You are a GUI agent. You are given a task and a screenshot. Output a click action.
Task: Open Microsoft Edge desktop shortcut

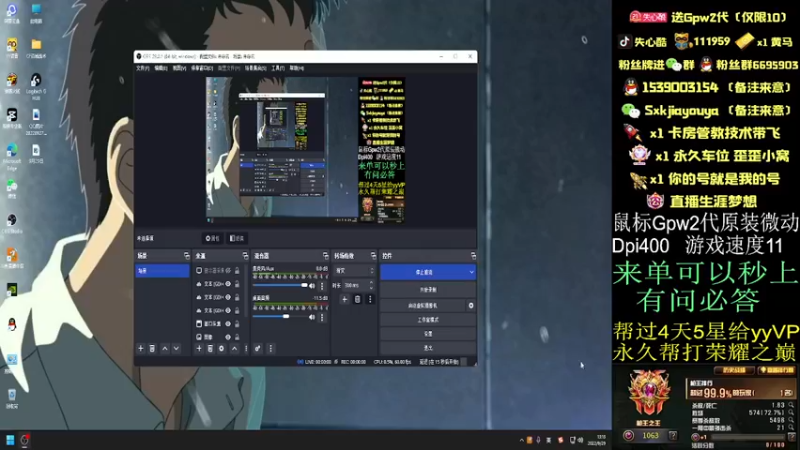[11, 156]
